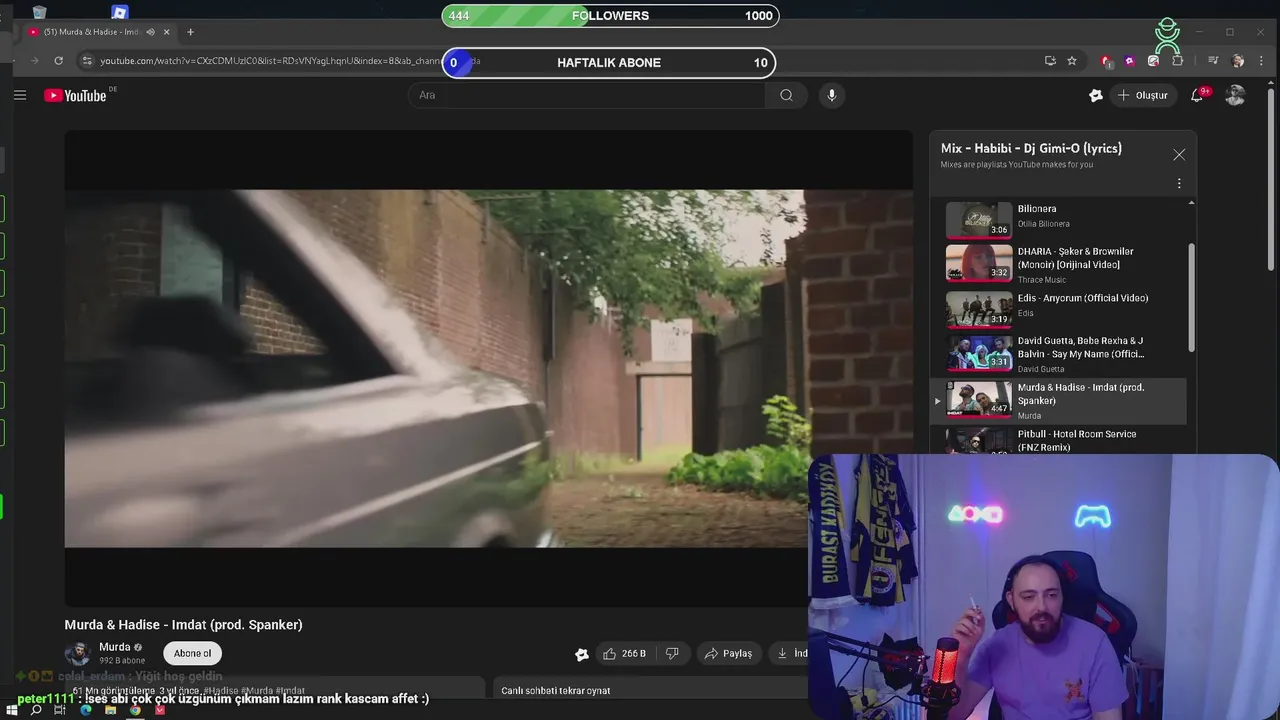This screenshot has width=1280, height=720.
Task: Select the Murda & Hadise - Imdat tab
Action: 99,32
